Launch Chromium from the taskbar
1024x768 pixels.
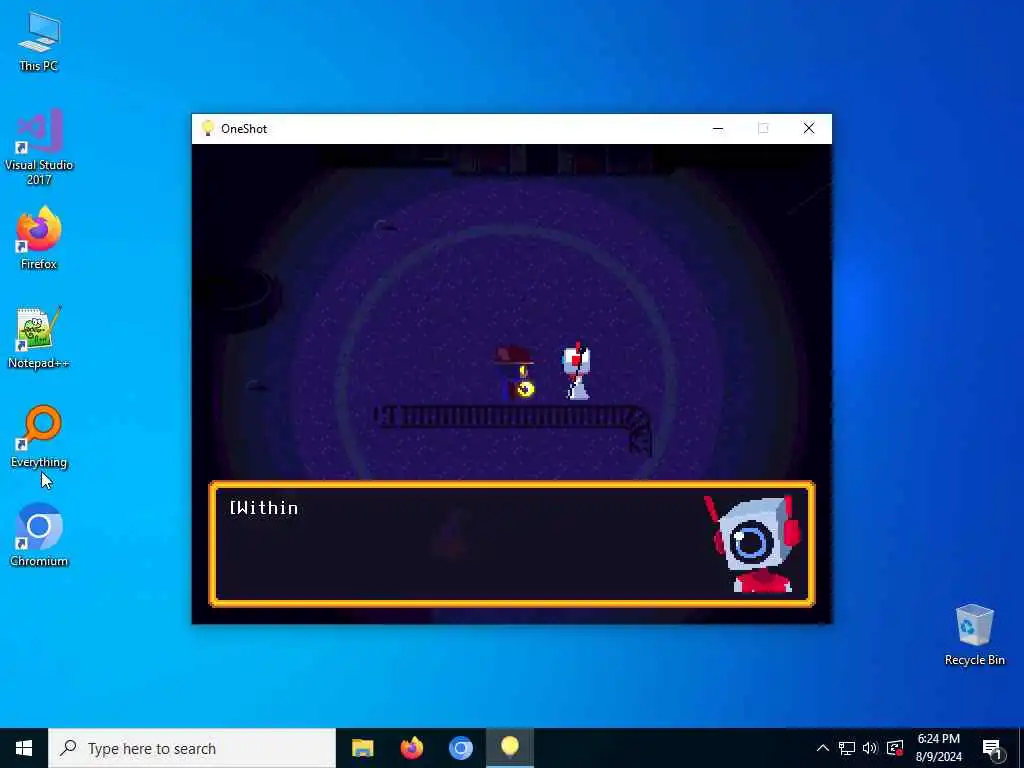tap(460, 748)
